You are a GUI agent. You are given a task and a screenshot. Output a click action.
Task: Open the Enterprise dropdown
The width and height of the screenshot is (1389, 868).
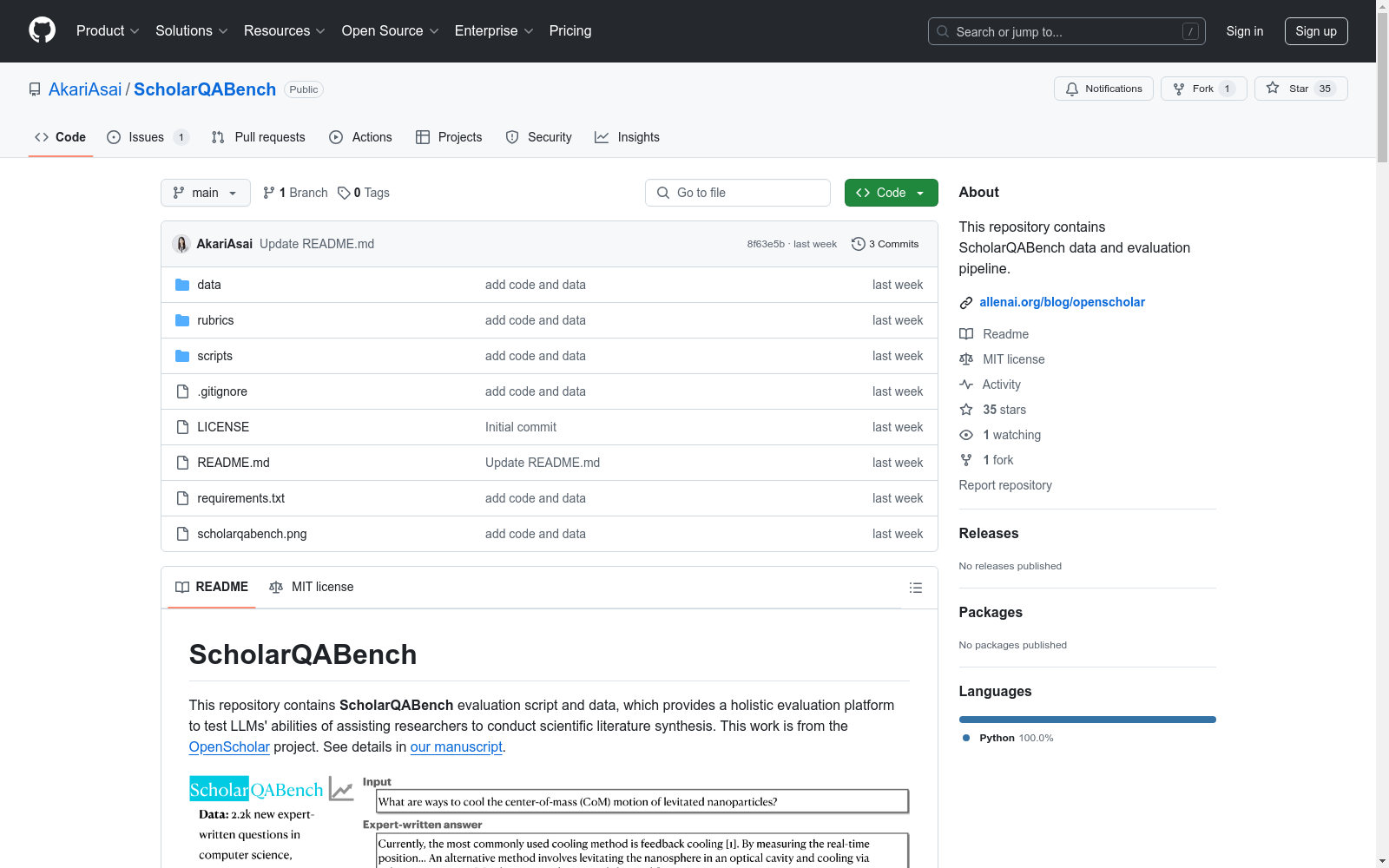(494, 30)
